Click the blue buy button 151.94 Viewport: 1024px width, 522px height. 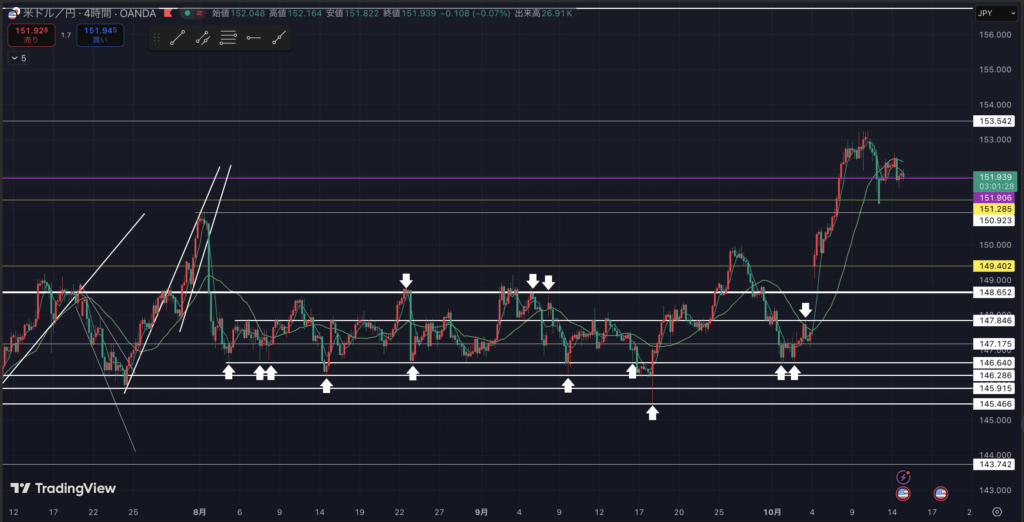click(x=101, y=35)
